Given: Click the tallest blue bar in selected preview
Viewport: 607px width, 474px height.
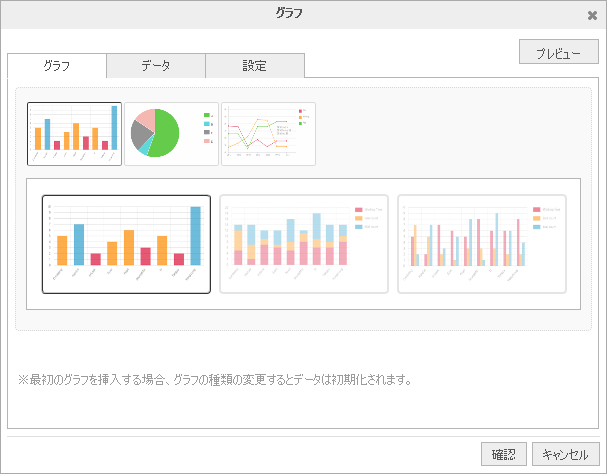Looking at the screenshot, I should tap(195, 236).
